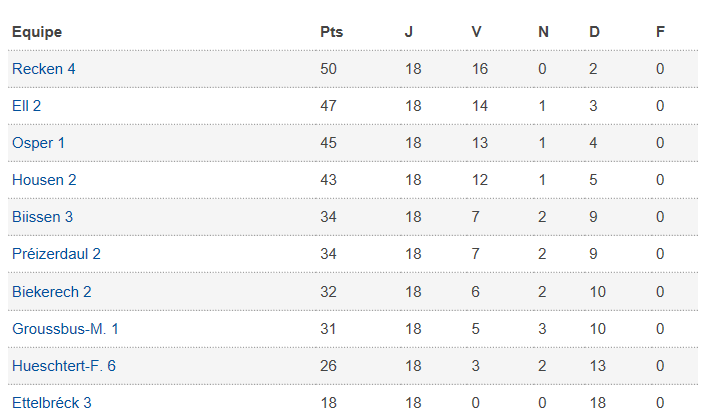
Task: Click the J column header
Action: click(x=408, y=32)
